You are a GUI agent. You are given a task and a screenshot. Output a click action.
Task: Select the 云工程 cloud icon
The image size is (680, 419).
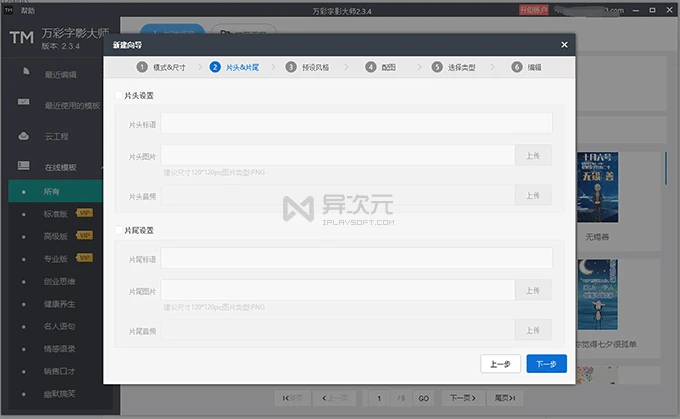24,136
